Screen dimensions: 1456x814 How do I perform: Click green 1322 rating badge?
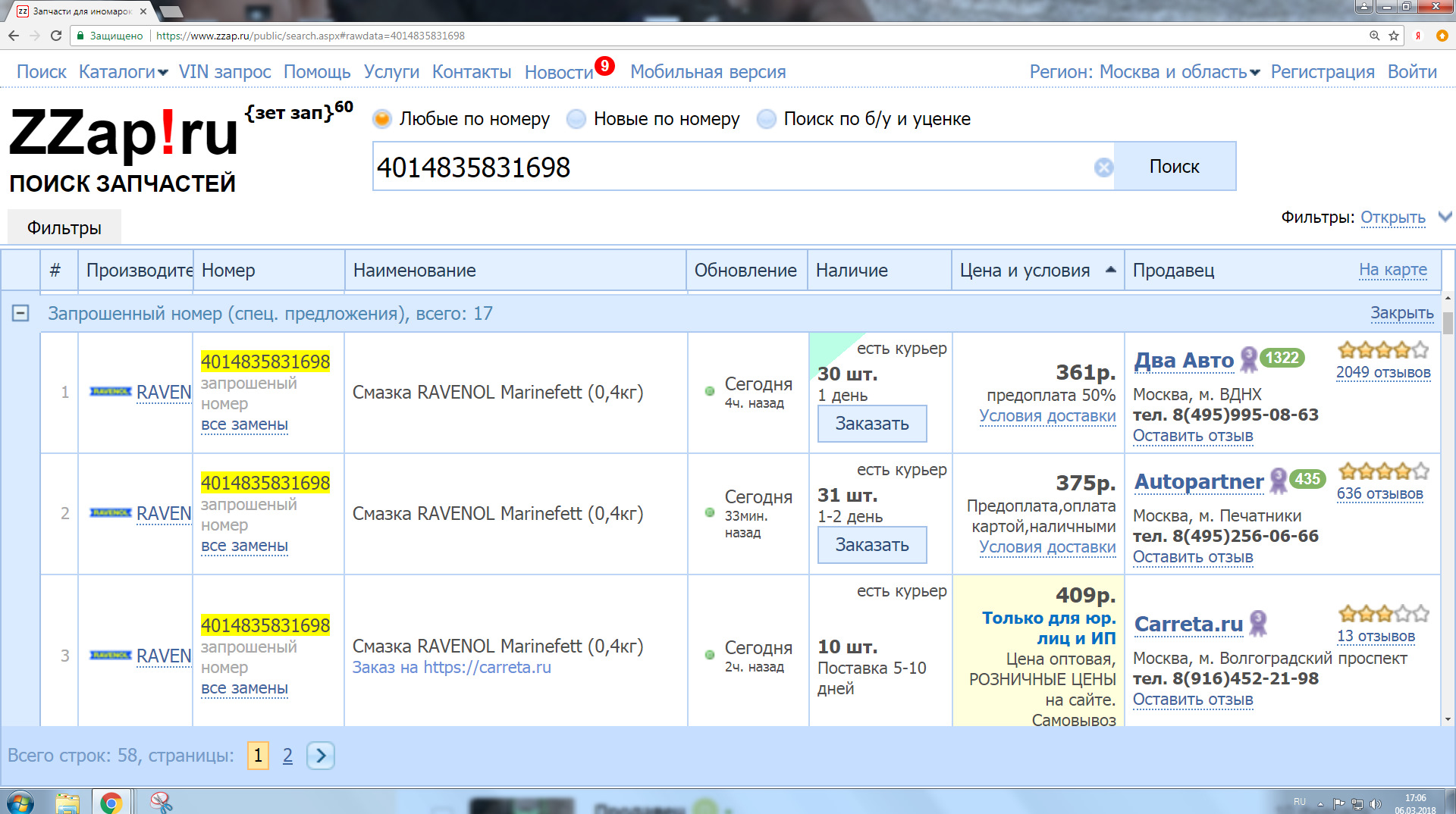coord(1282,358)
